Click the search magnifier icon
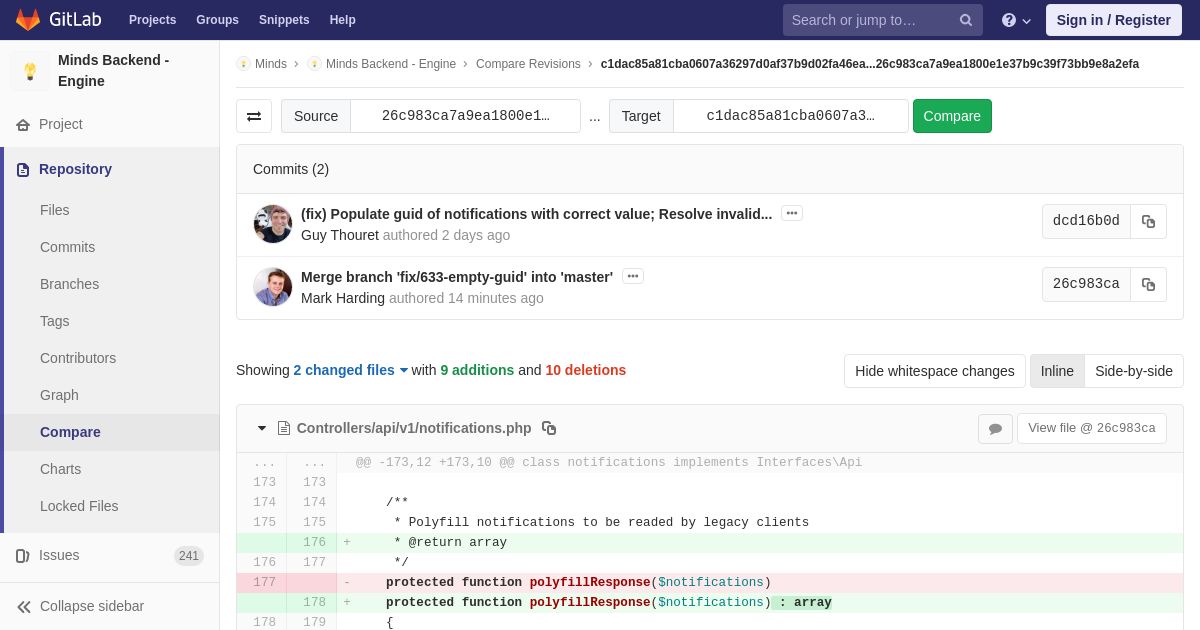Viewport: 1200px width, 630px height. click(966, 20)
